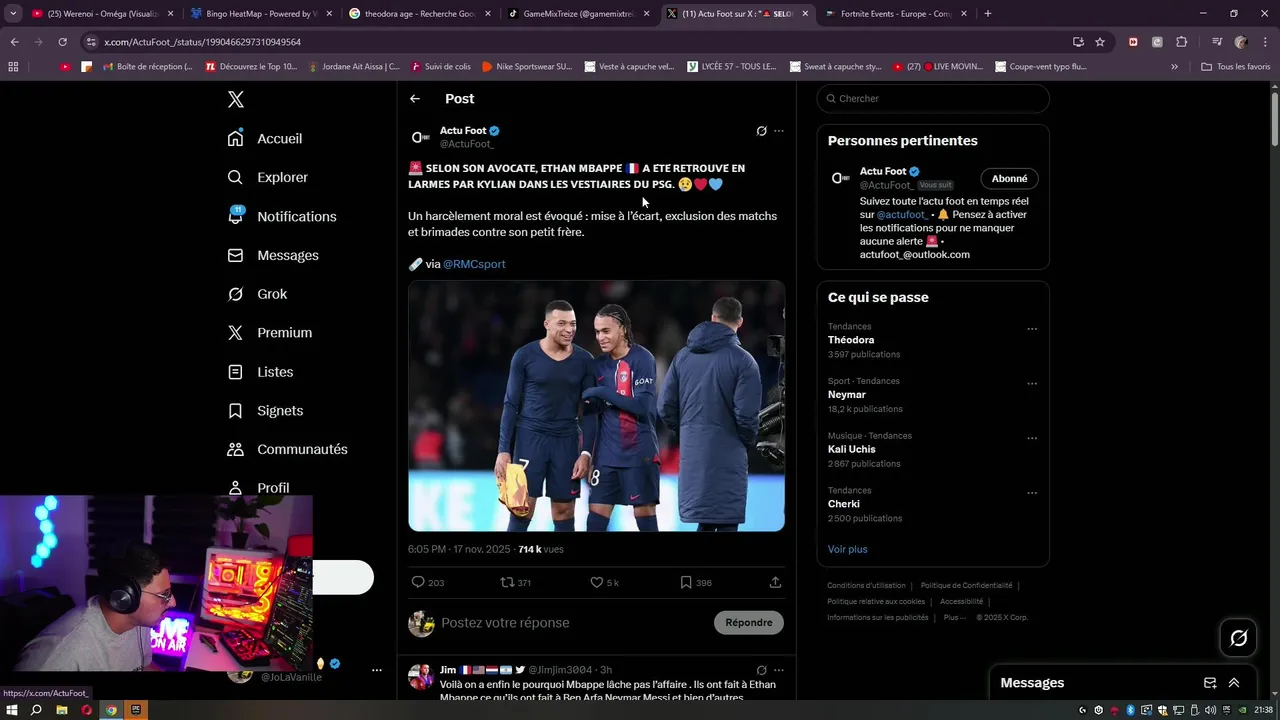Click the share icon on the post
The width and height of the screenshot is (1280, 720).
pyautogui.click(x=775, y=582)
